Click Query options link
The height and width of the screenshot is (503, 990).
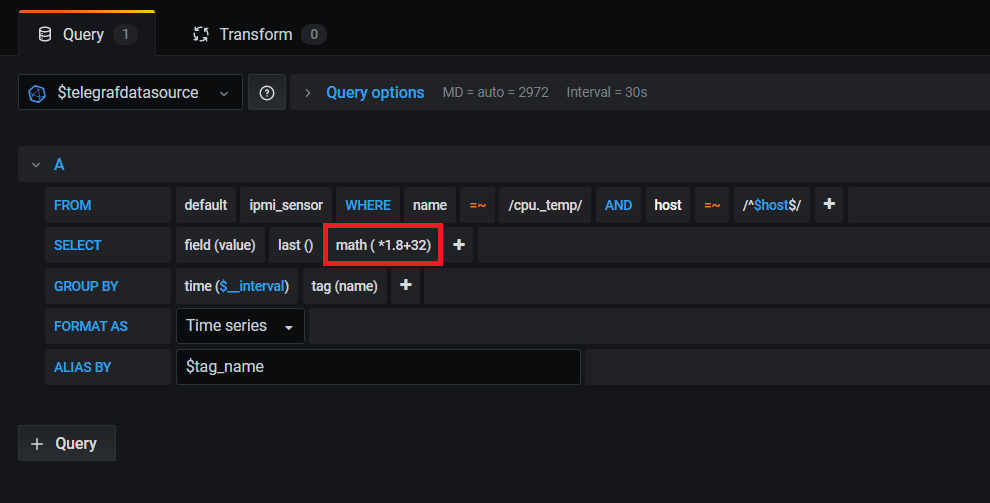(375, 93)
